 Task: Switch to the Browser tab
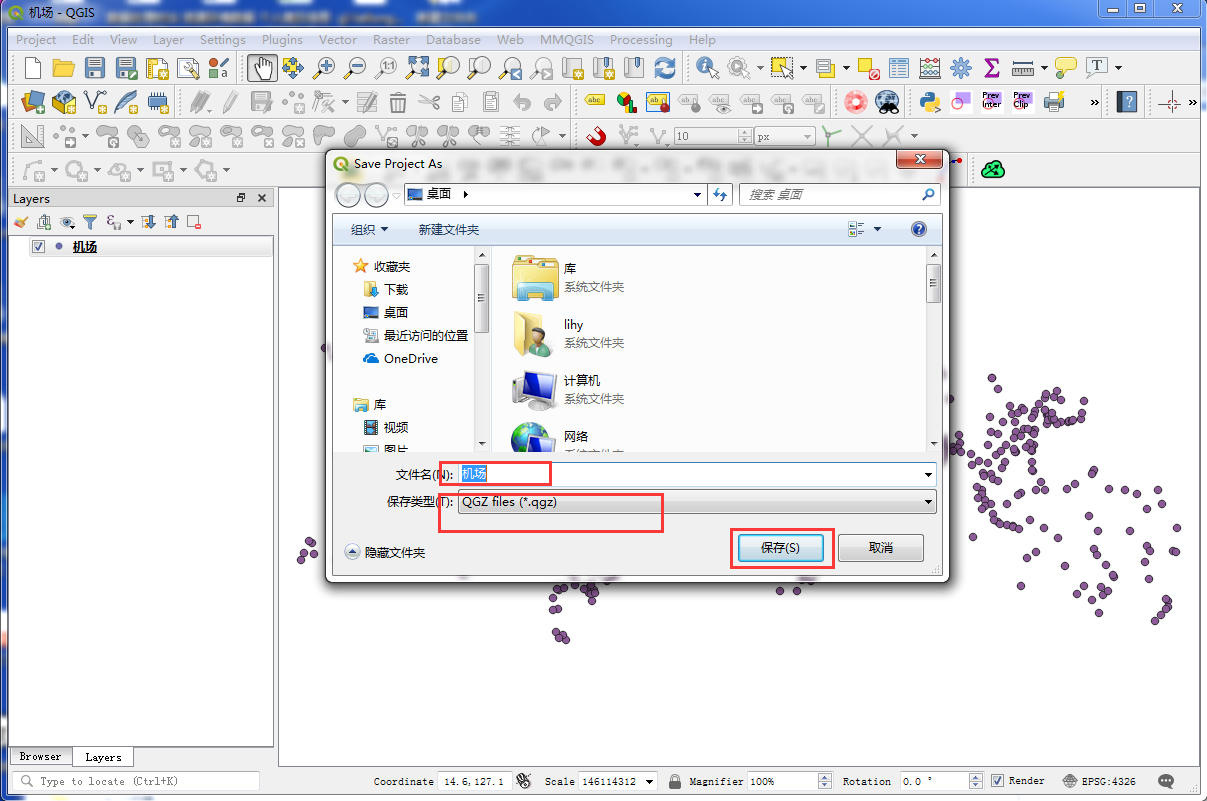tap(40, 757)
